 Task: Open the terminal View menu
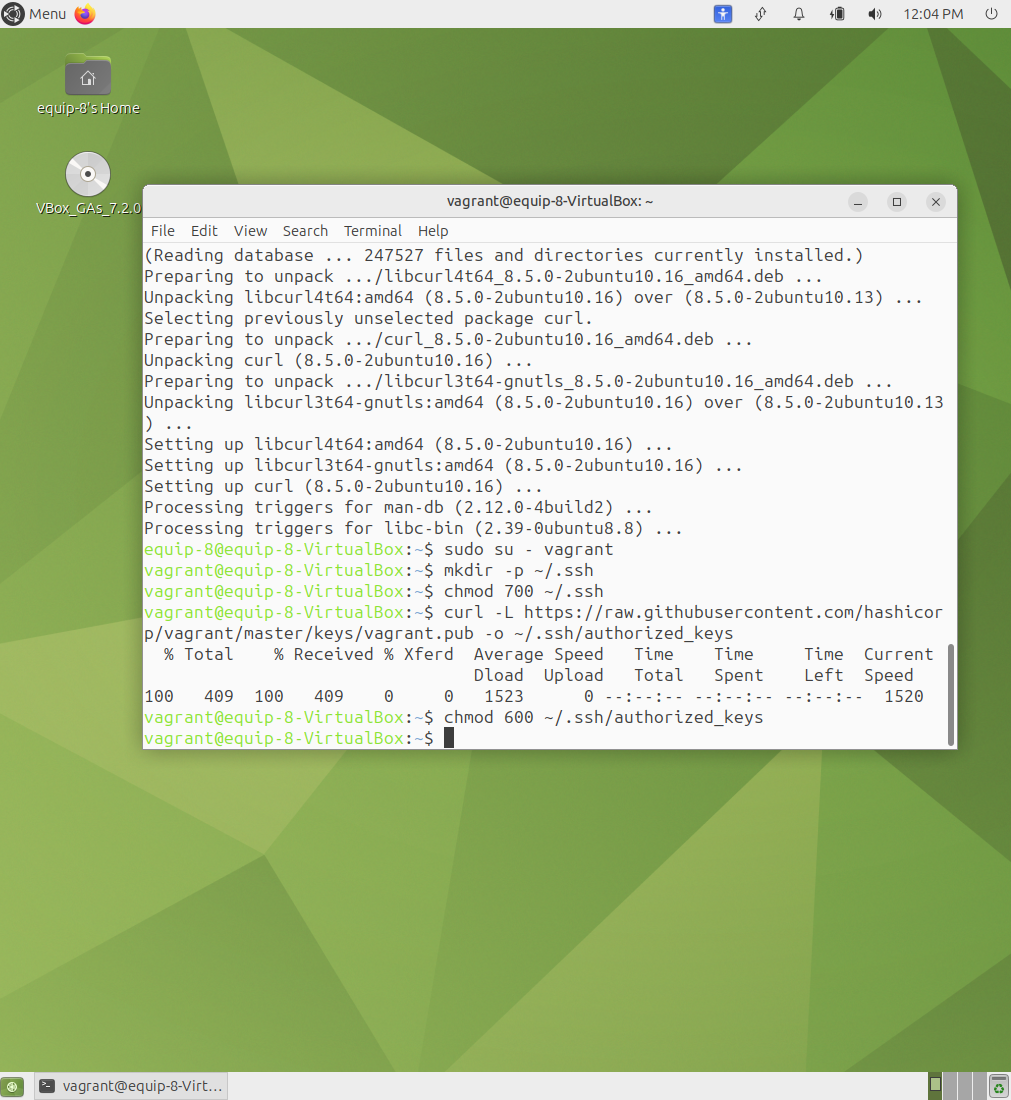pyautogui.click(x=250, y=231)
